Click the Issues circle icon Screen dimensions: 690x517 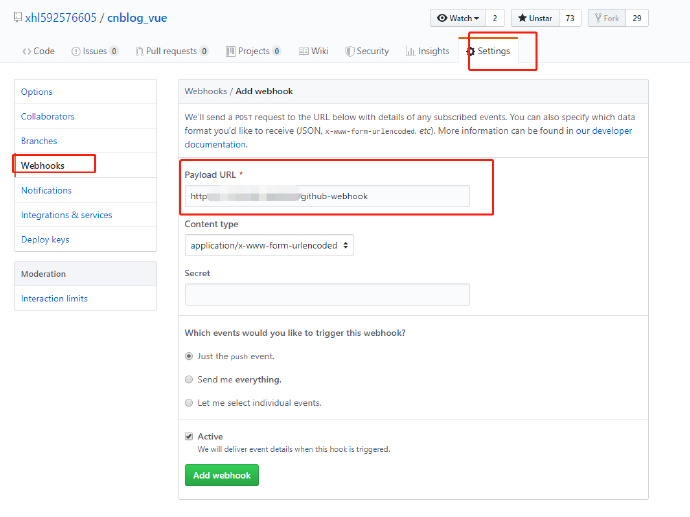click(x=76, y=51)
